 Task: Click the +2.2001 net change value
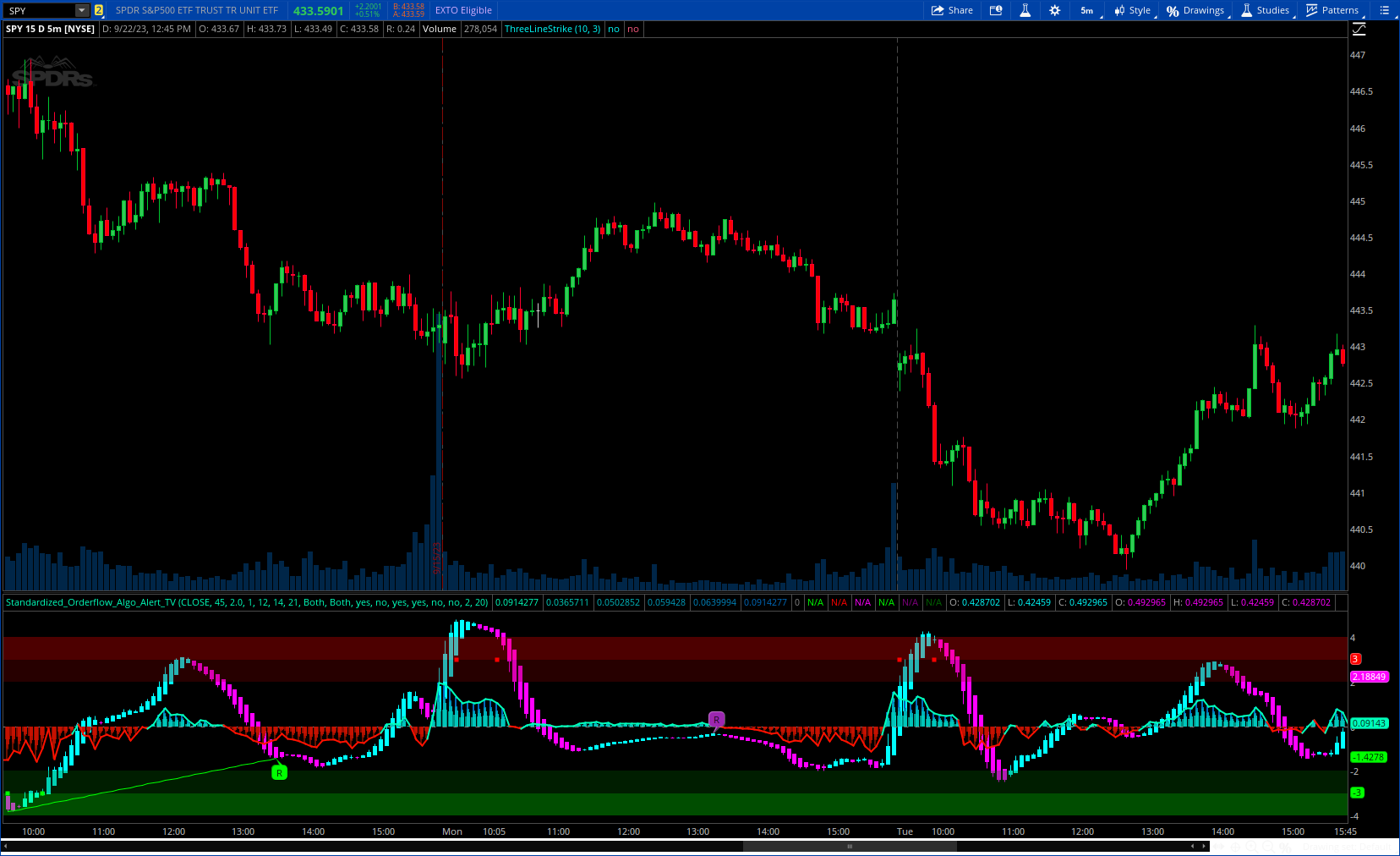[x=368, y=7]
